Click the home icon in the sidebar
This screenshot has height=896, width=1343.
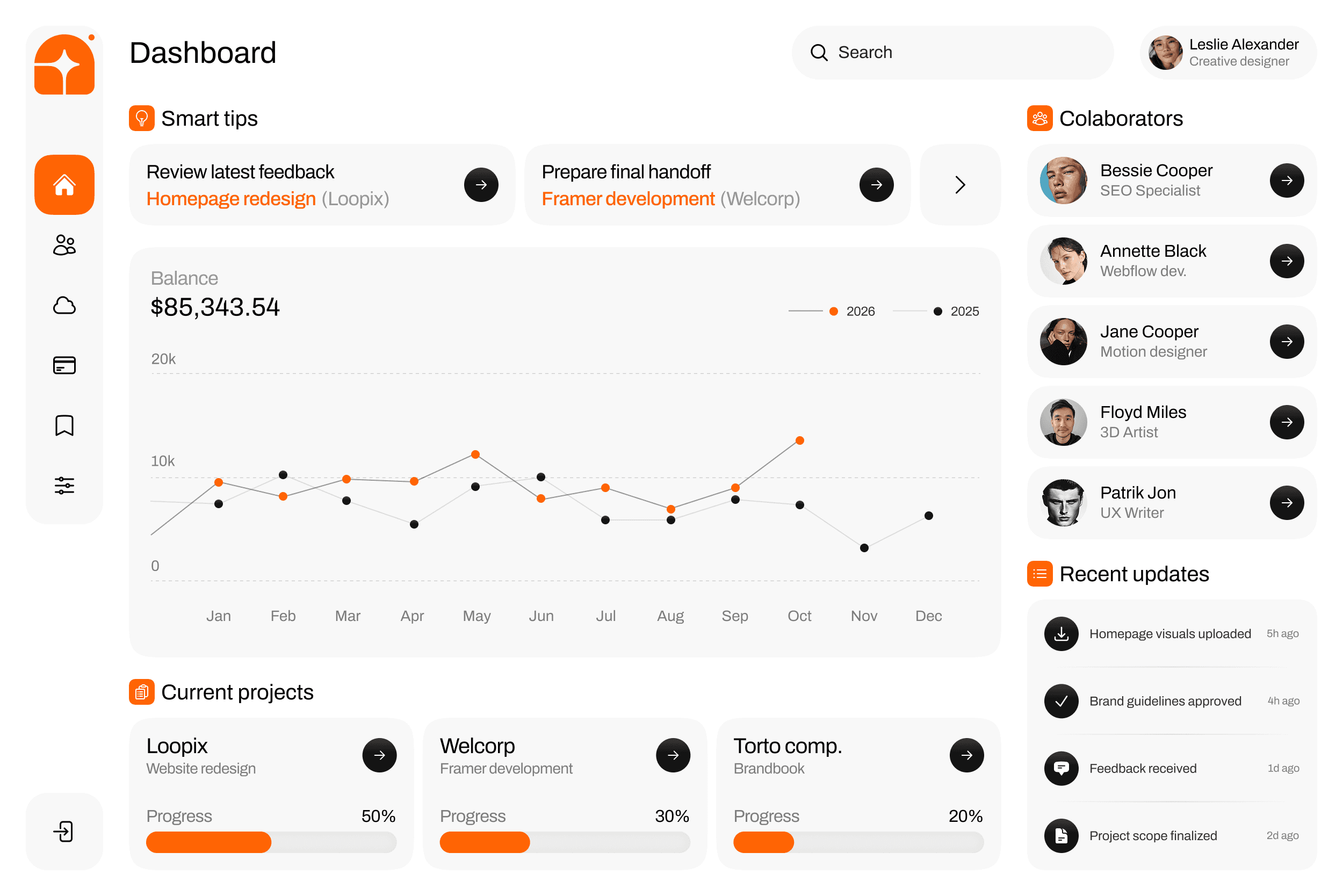click(x=64, y=184)
